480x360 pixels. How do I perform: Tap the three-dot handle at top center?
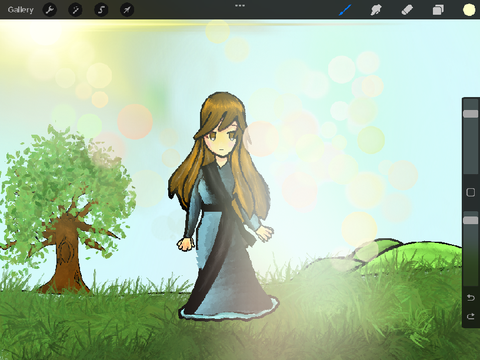click(x=240, y=6)
